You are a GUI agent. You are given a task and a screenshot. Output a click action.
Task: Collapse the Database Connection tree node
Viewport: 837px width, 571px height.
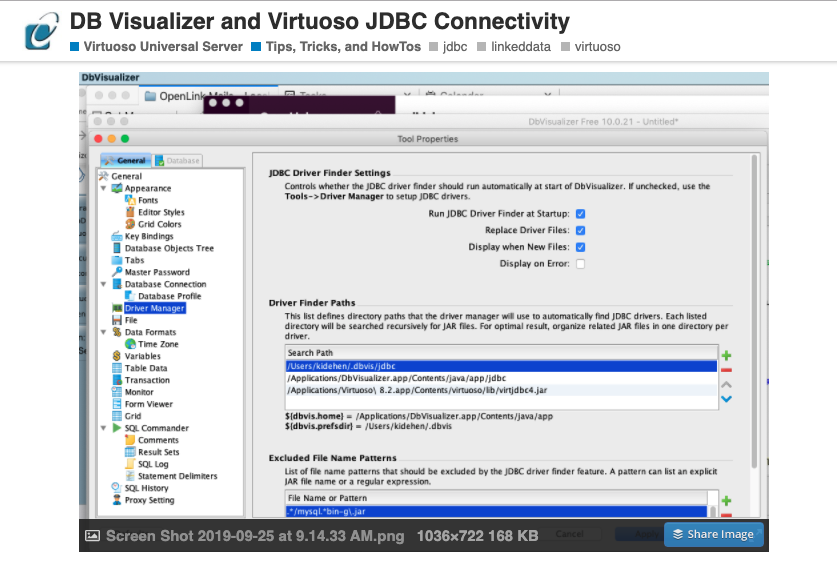104,284
